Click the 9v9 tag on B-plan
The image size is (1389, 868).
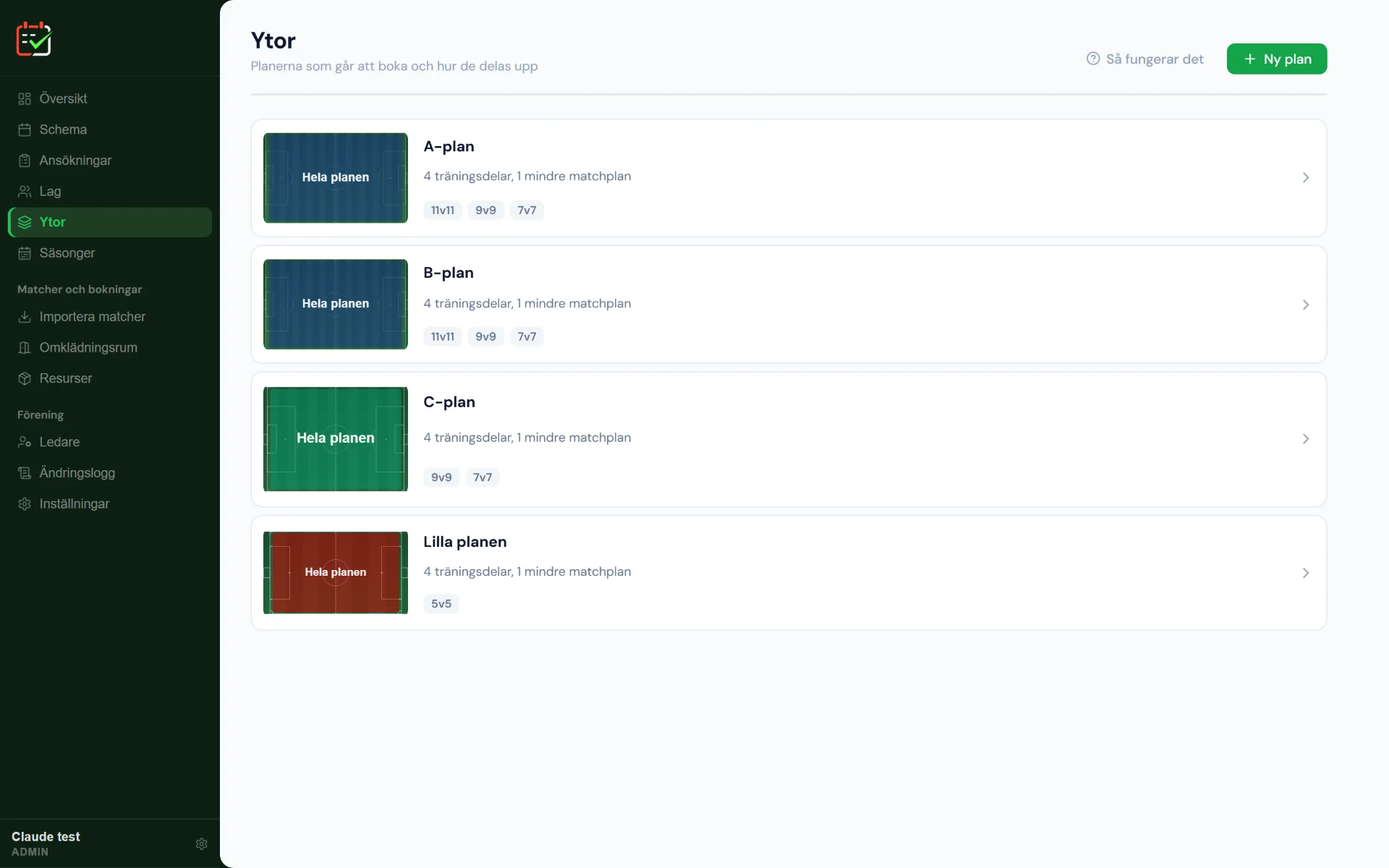coord(485,336)
